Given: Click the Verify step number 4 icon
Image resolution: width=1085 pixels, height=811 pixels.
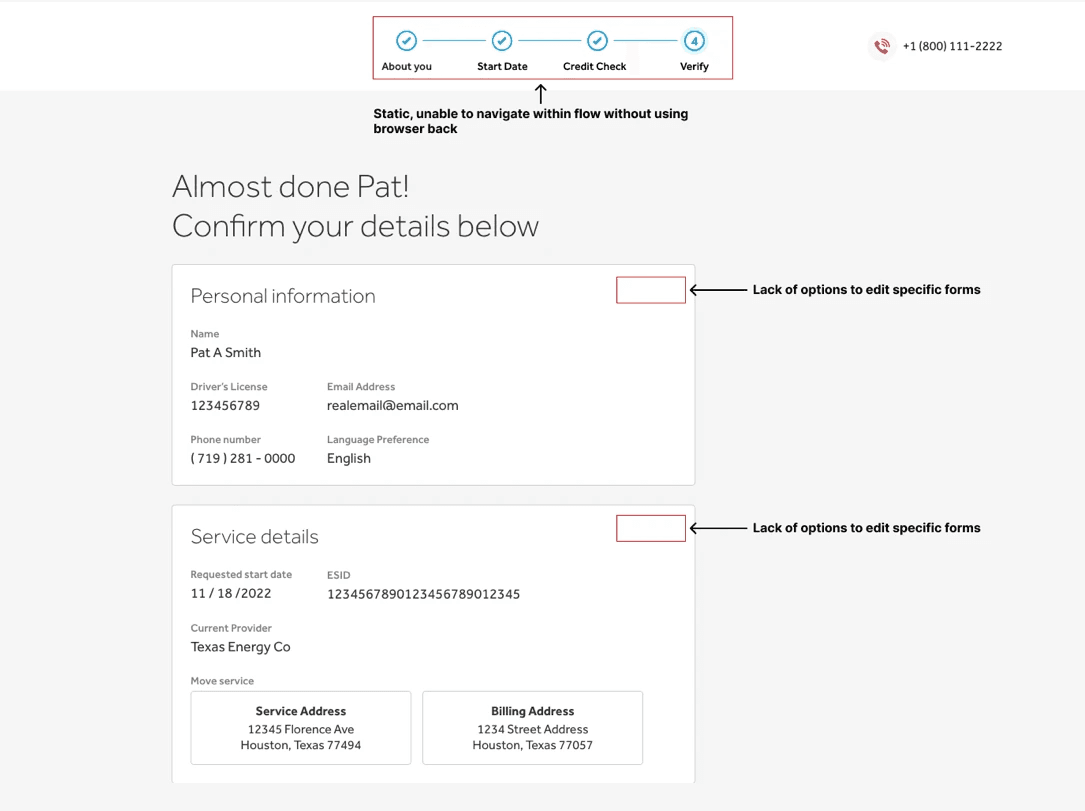Looking at the screenshot, I should click(694, 41).
